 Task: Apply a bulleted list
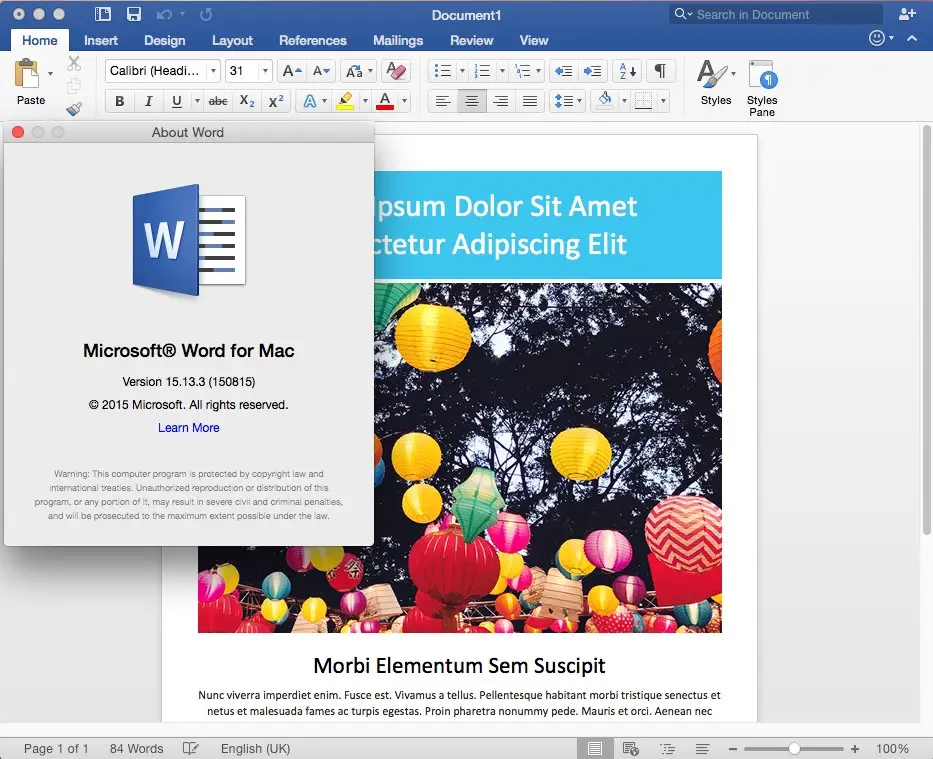point(443,71)
